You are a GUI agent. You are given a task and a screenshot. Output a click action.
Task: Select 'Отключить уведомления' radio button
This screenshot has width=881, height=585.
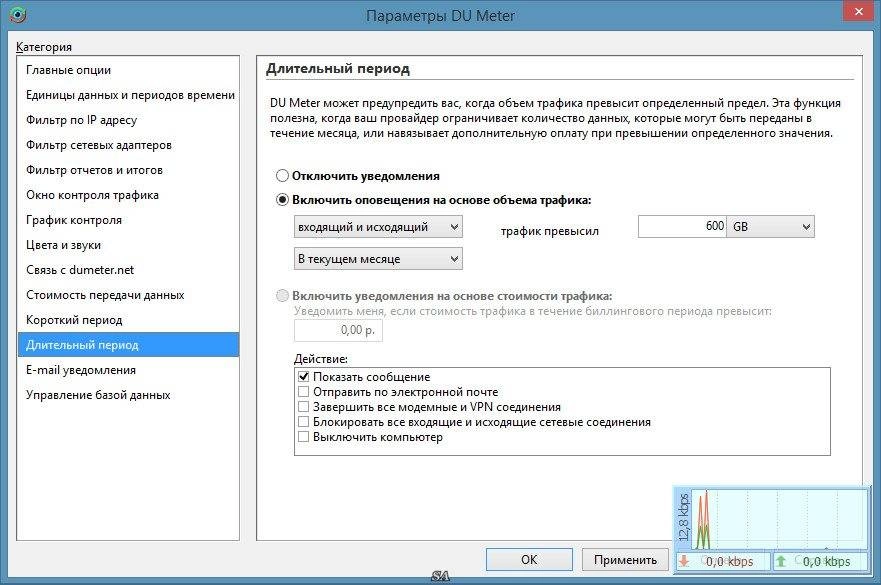point(282,176)
